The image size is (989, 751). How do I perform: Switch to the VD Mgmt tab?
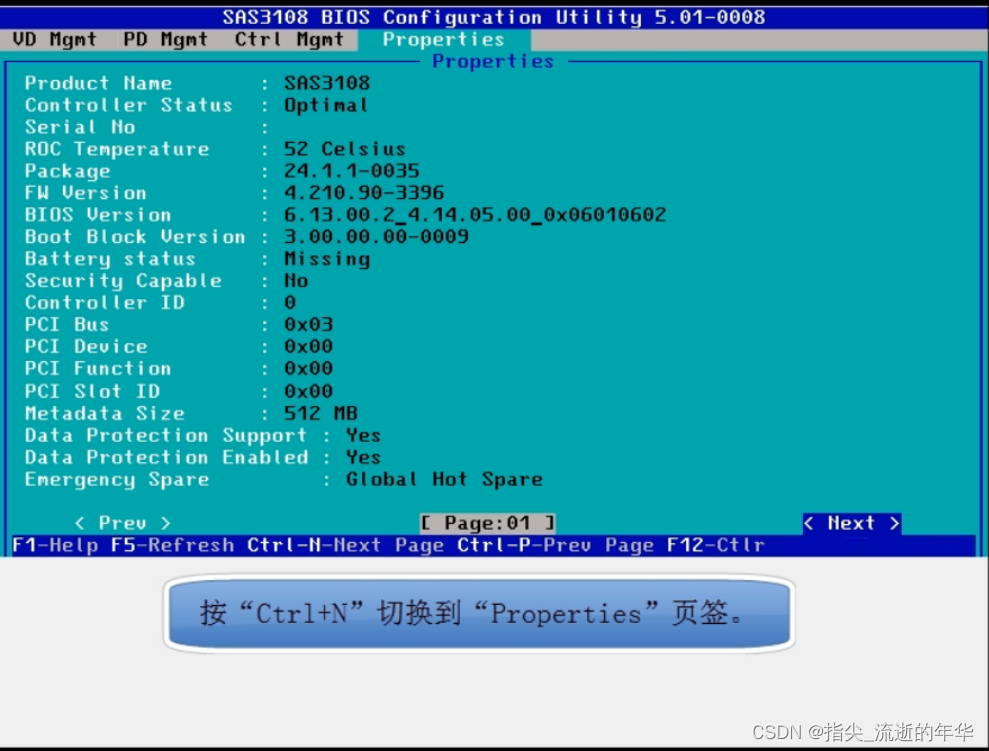[x=54, y=40]
